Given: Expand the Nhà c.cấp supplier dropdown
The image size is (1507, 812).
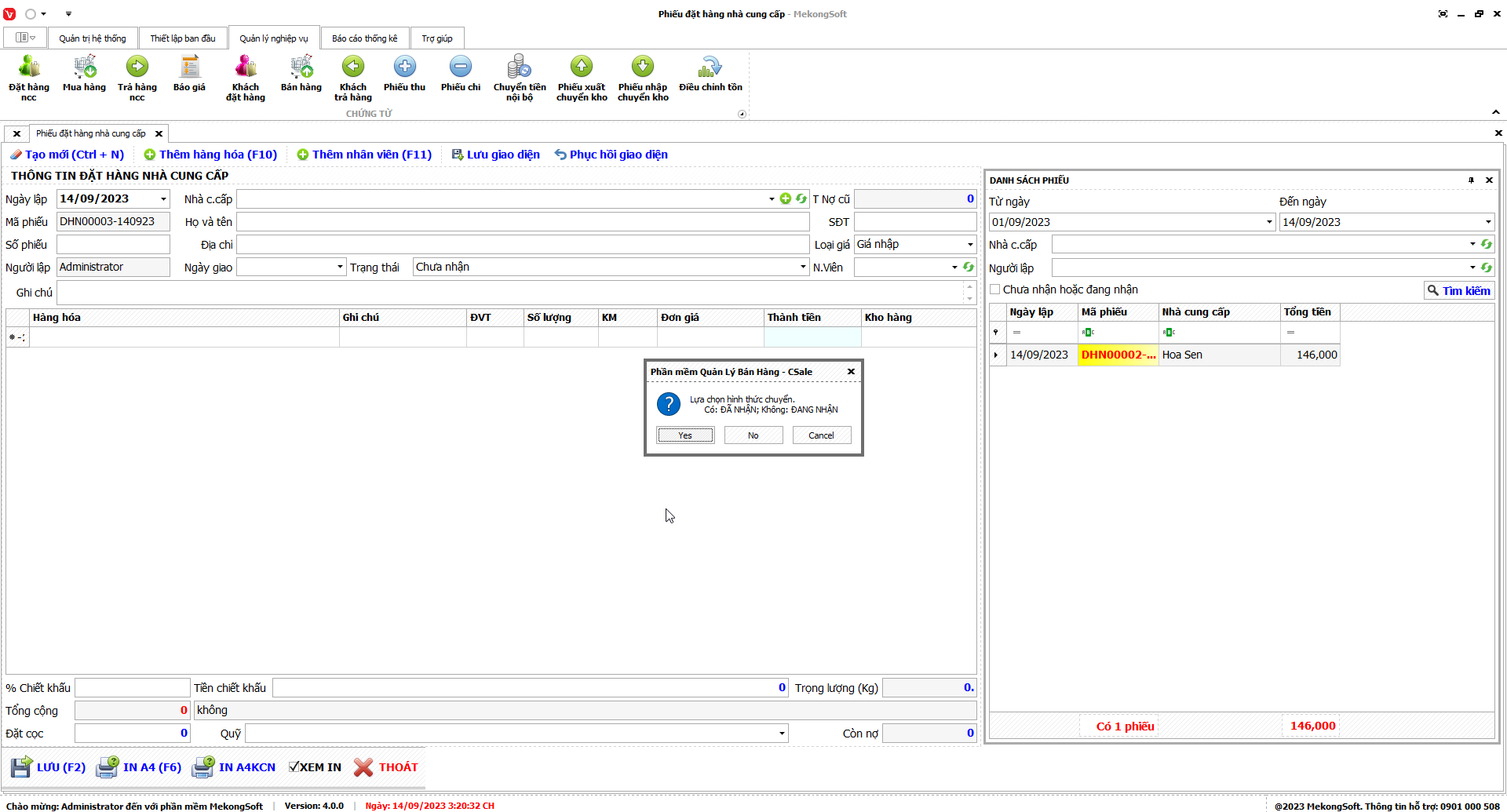Looking at the screenshot, I should [x=772, y=199].
